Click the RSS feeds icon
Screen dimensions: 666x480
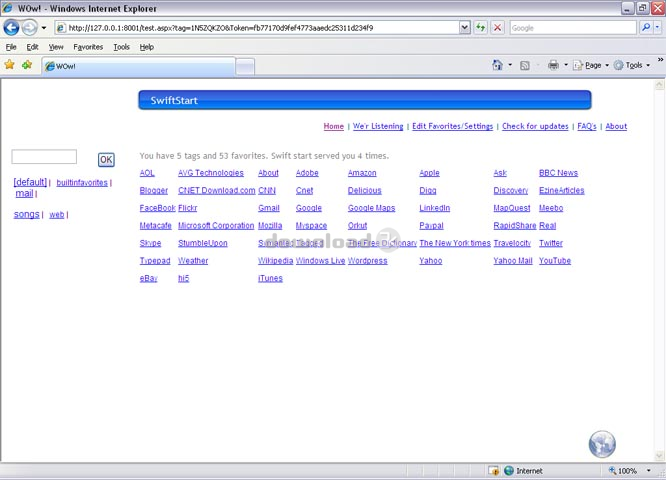pos(525,65)
